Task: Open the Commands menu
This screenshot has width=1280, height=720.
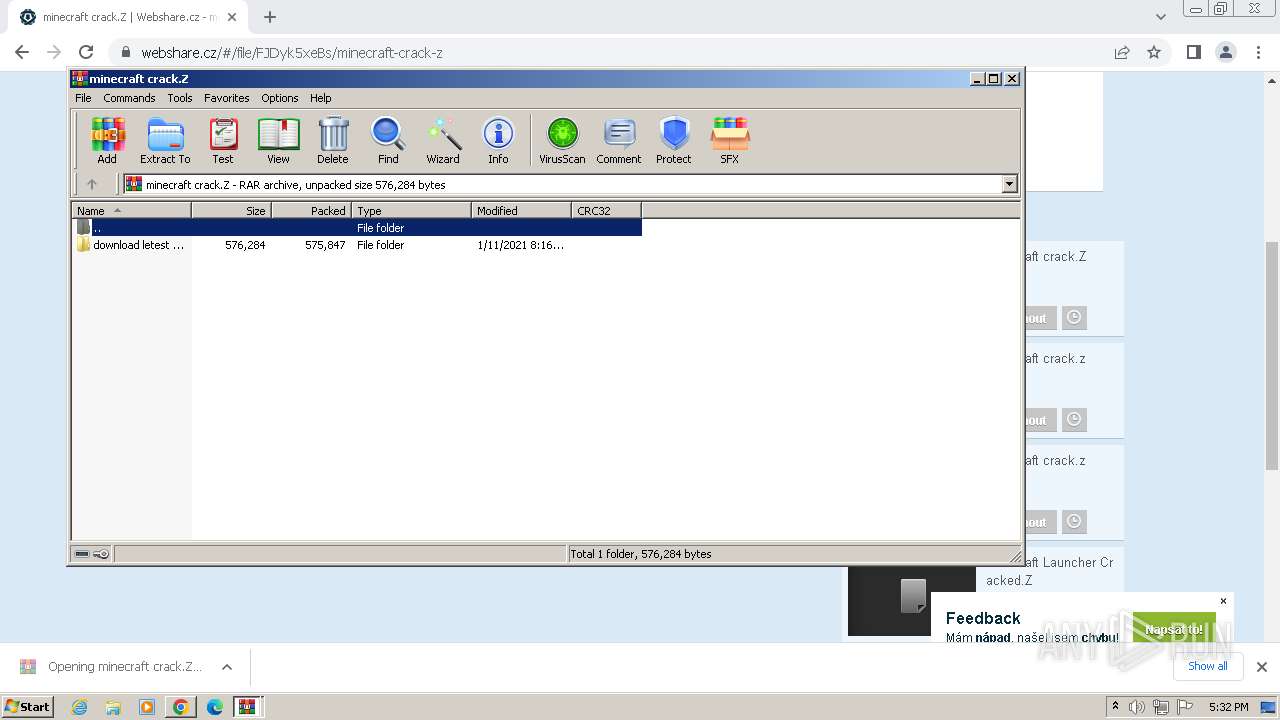Action: 129,98
